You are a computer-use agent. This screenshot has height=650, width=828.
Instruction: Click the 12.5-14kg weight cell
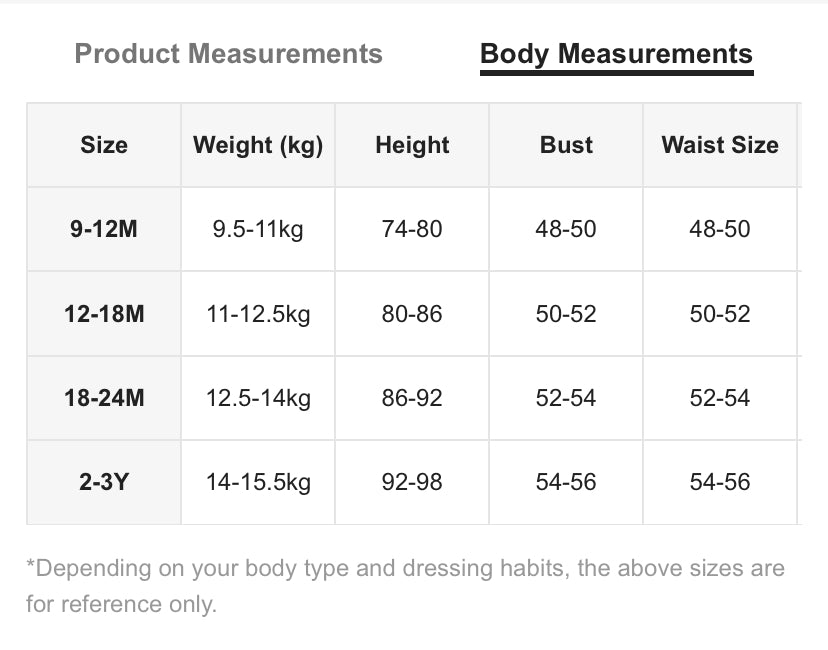(x=258, y=398)
